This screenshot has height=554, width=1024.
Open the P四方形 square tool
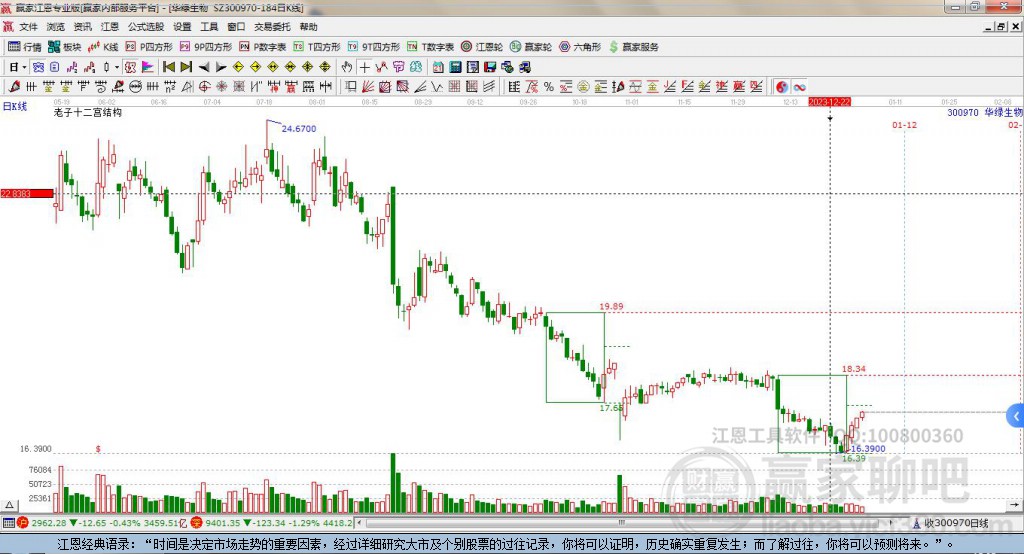[x=148, y=46]
